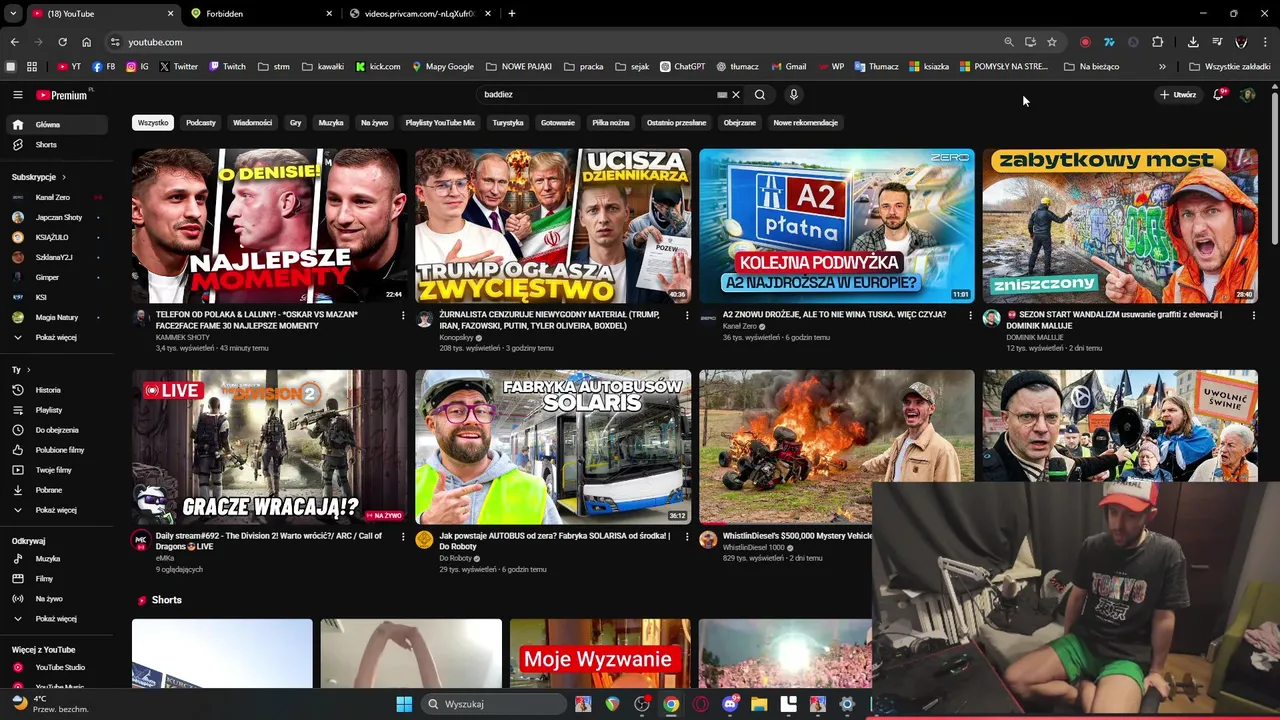Image resolution: width=1280 pixels, height=720 pixels.
Task: Play the A2 płatna video thumbnail
Action: point(837,226)
